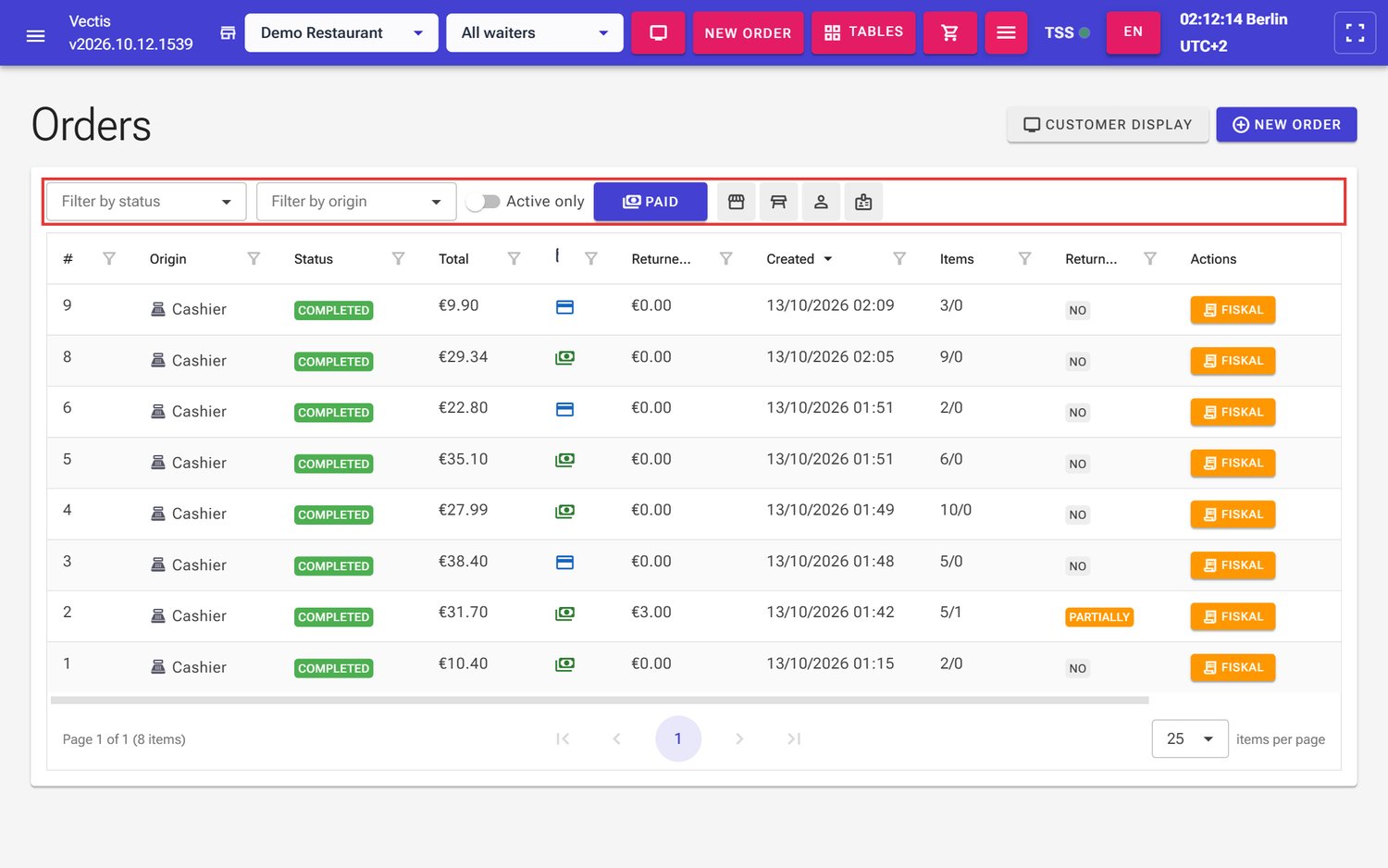1388x868 pixels.
Task: Open the Filter by origin dropdown
Action: 356,202
